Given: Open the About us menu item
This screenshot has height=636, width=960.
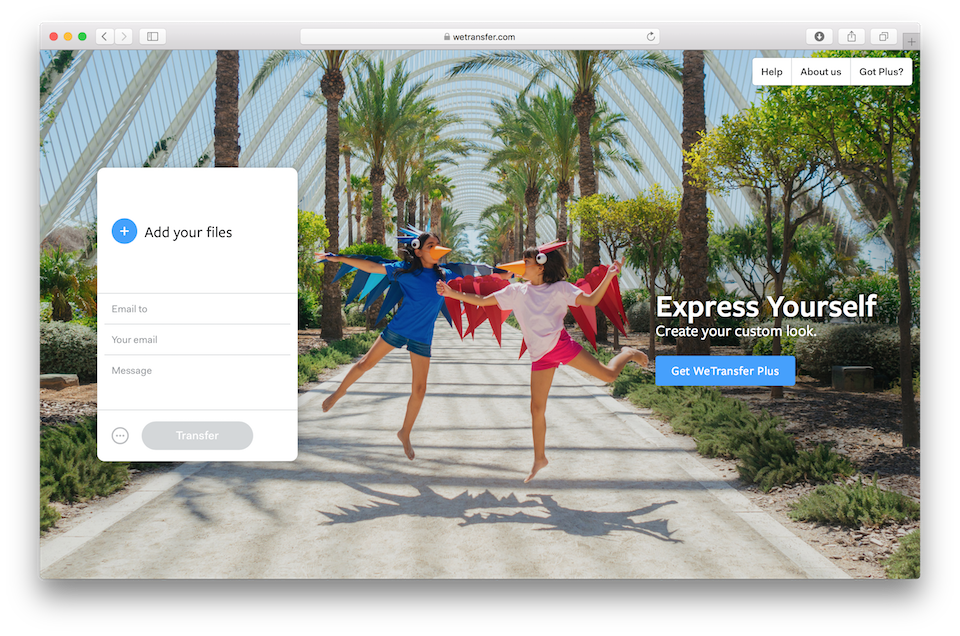Looking at the screenshot, I should (820, 72).
